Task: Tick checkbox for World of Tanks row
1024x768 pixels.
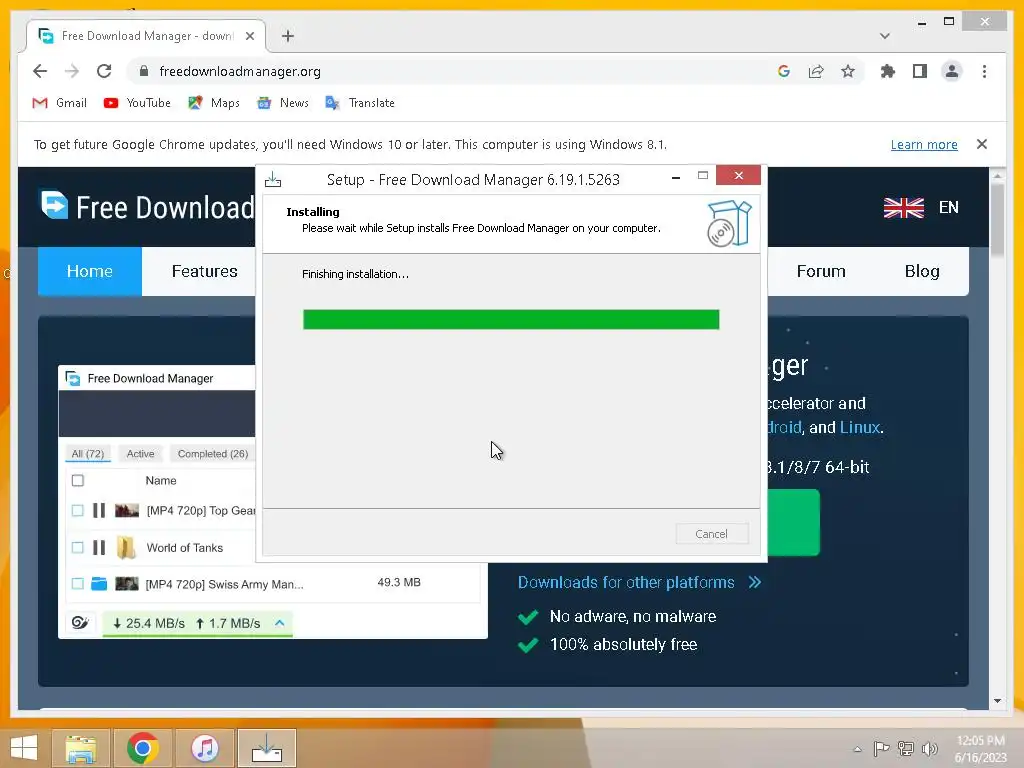Action: click(x=78, y=547)
